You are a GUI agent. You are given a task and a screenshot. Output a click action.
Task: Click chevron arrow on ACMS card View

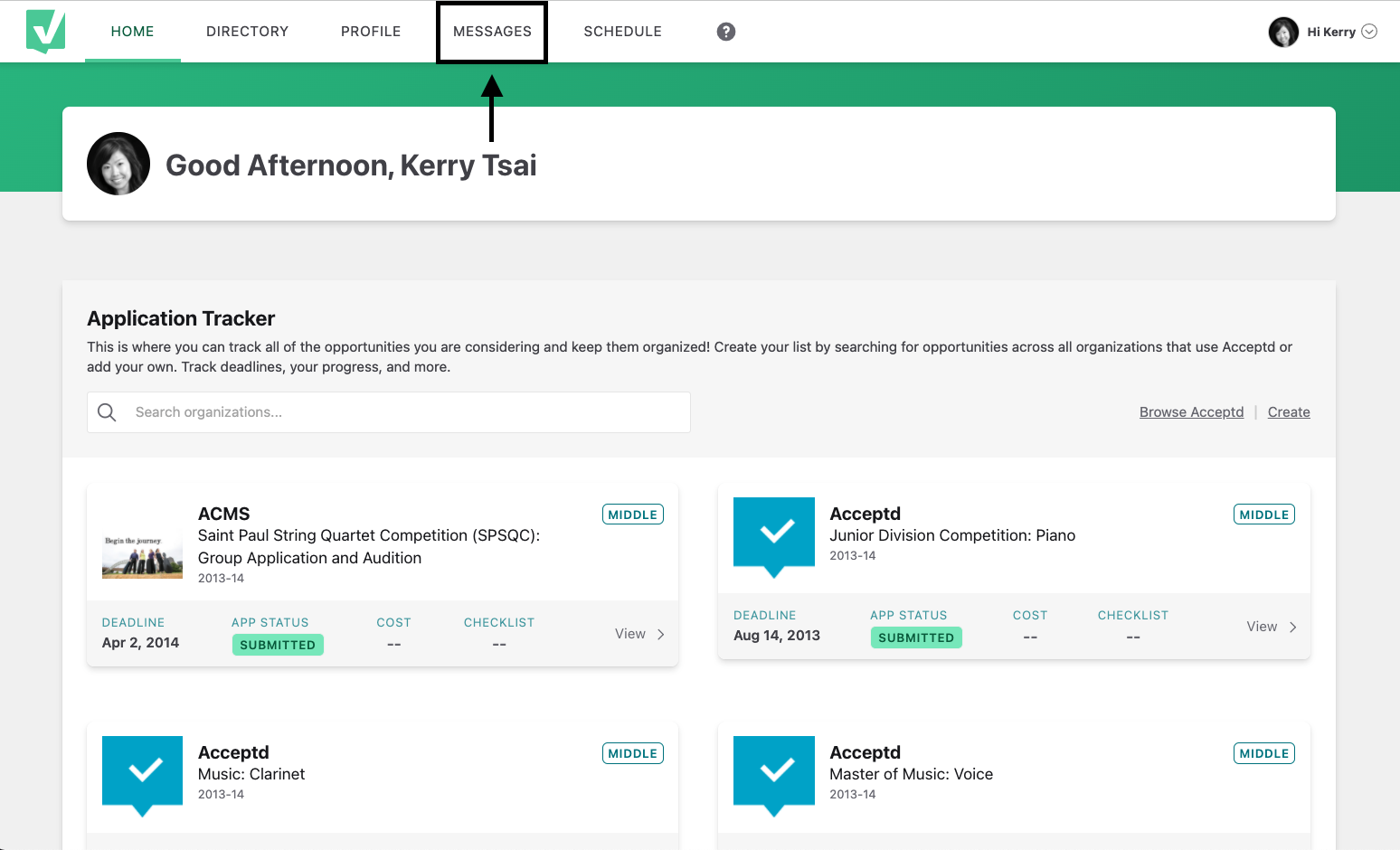(661, 634)
